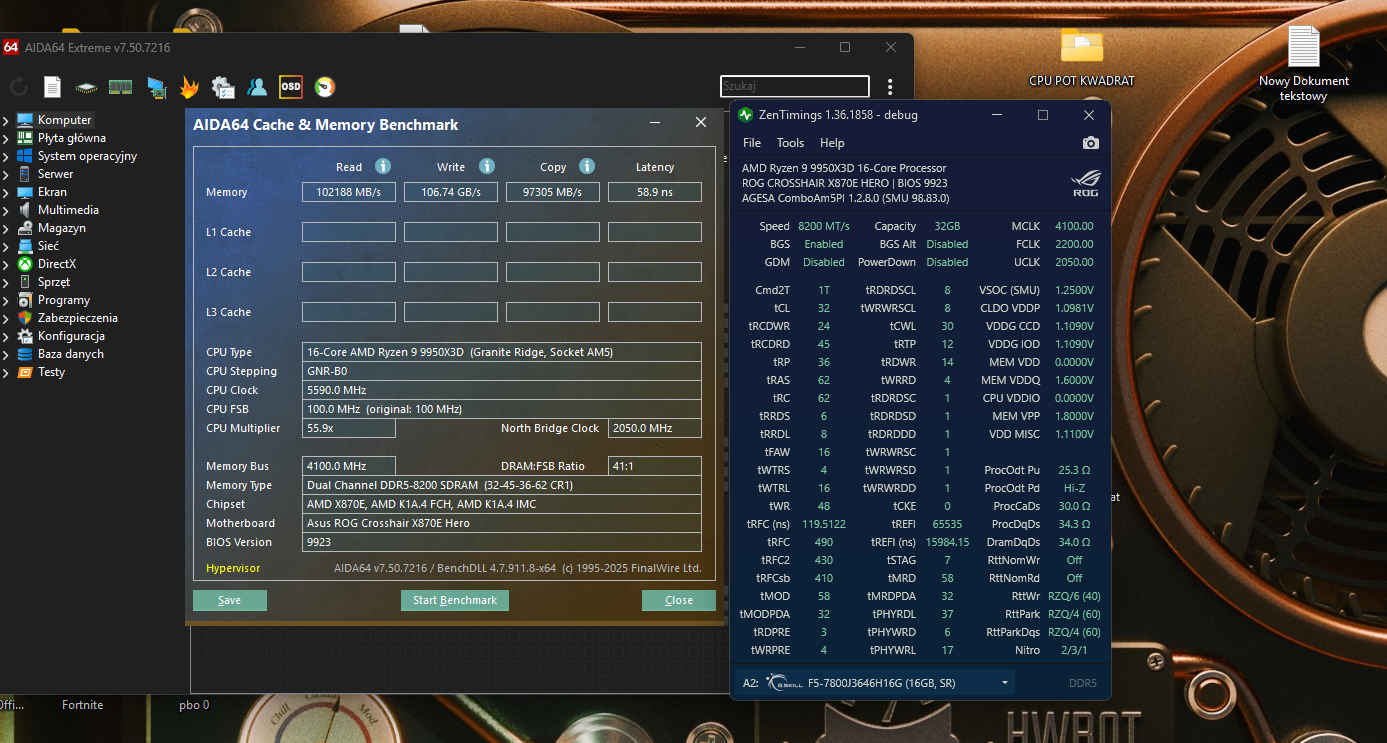
Task: Click the memory module toolbar icon
Action: (121, 87)
